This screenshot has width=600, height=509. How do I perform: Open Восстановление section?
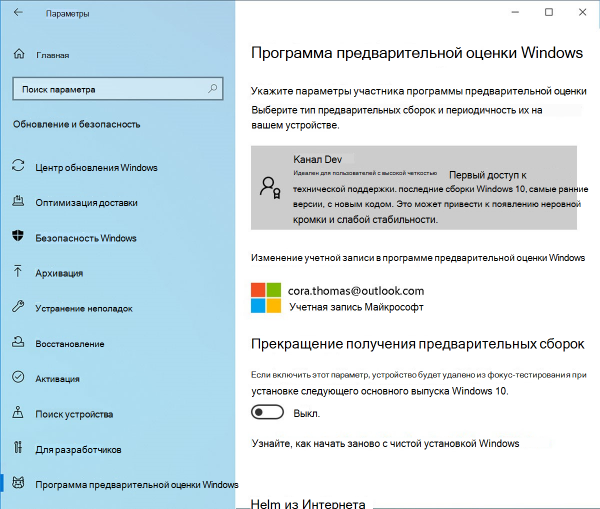[70, 344]
